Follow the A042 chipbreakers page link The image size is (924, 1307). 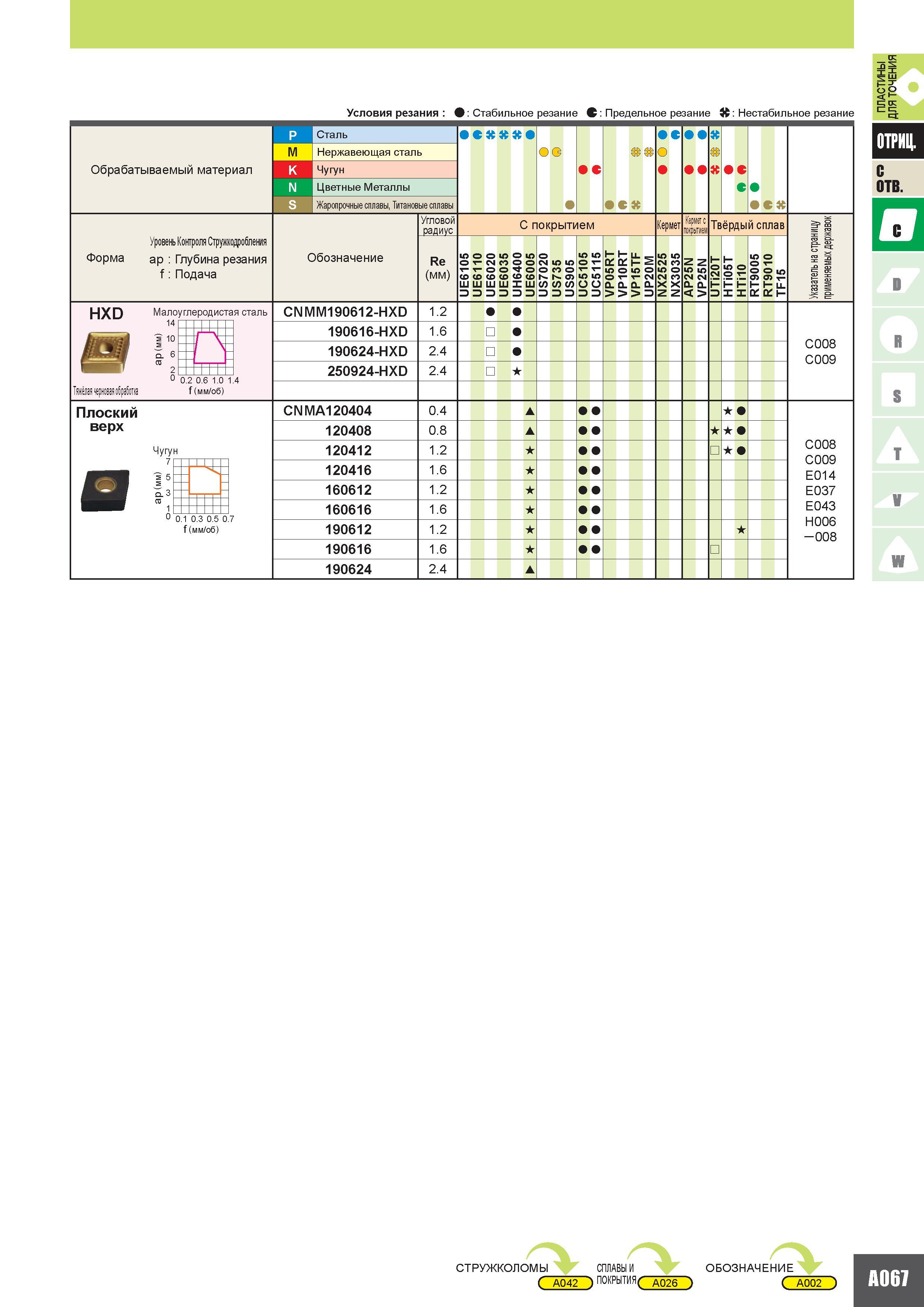tap(565, 1282)
